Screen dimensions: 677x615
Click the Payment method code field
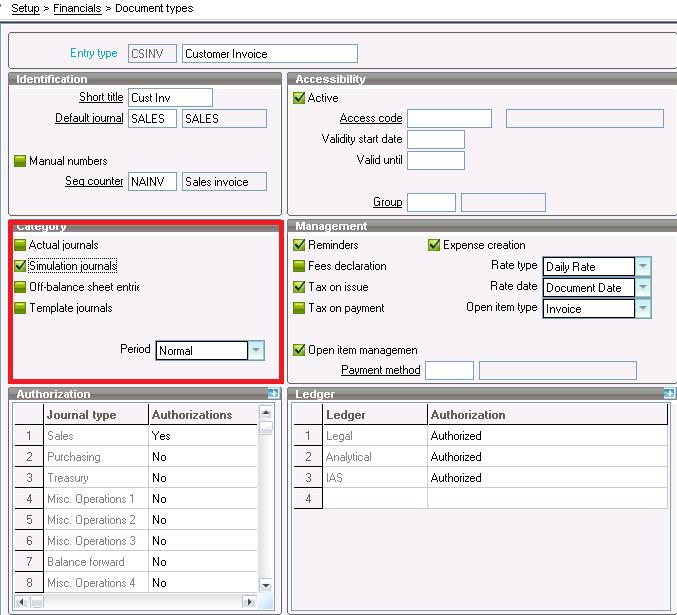pos(449,370)
